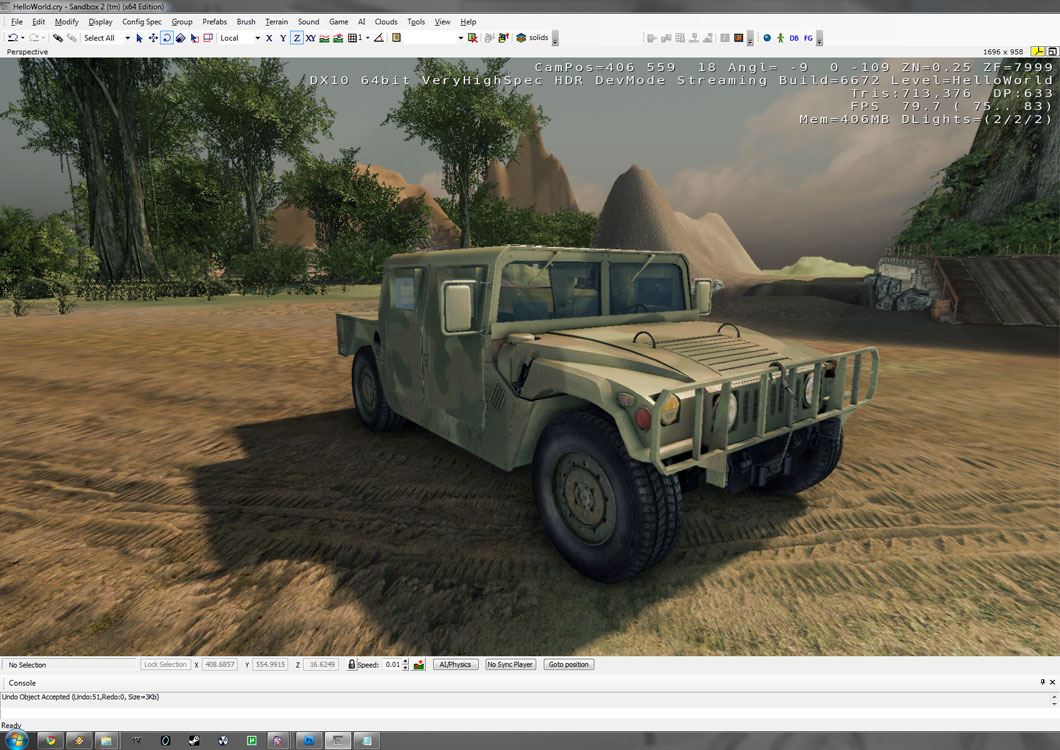Image resolution: width=1060 pixels, height=750 pixels.
Task: Open the Redo history dropdown arrow
Action: pos(43,38)
